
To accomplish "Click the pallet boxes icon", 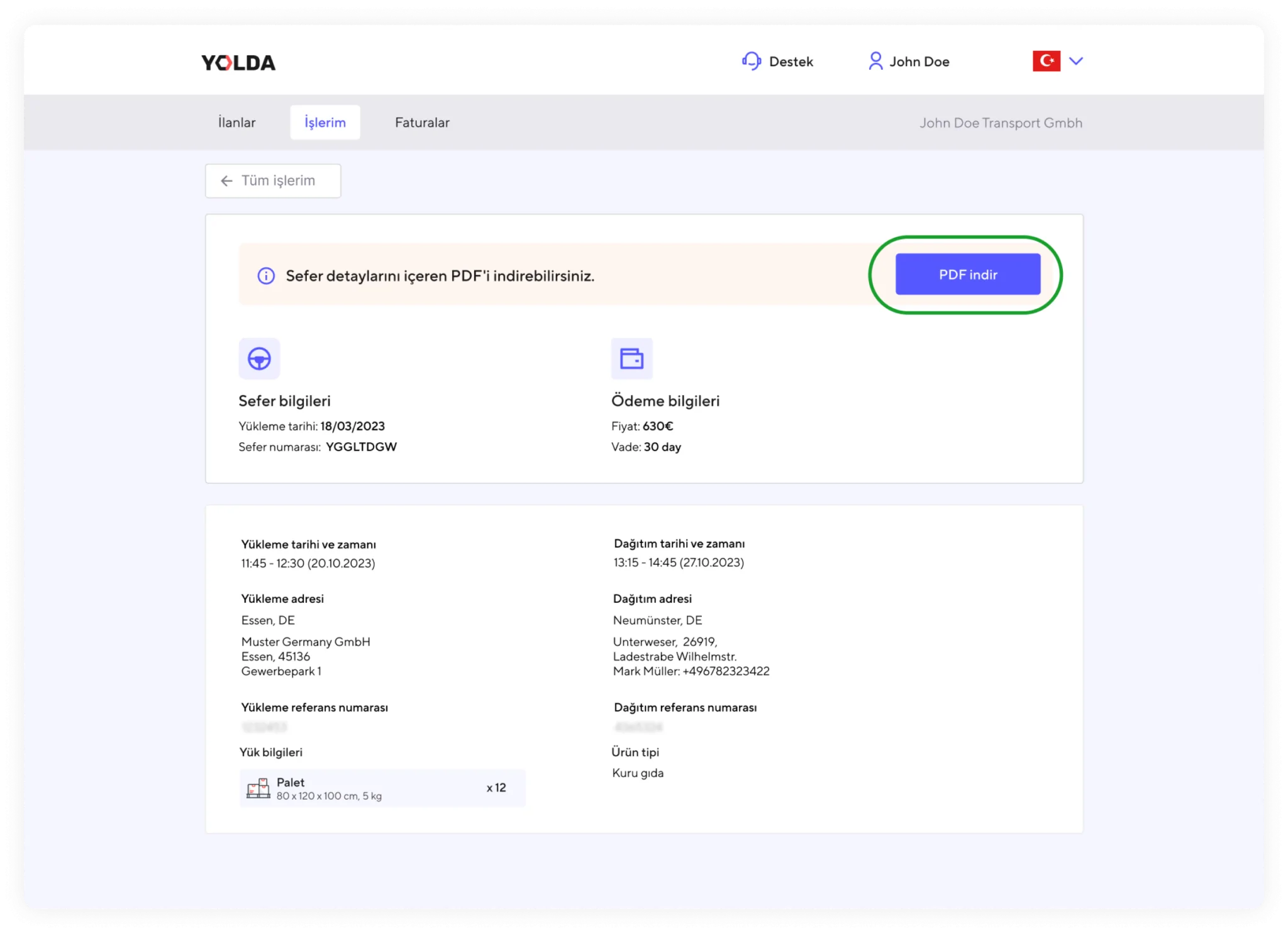I will pos(258,788).
